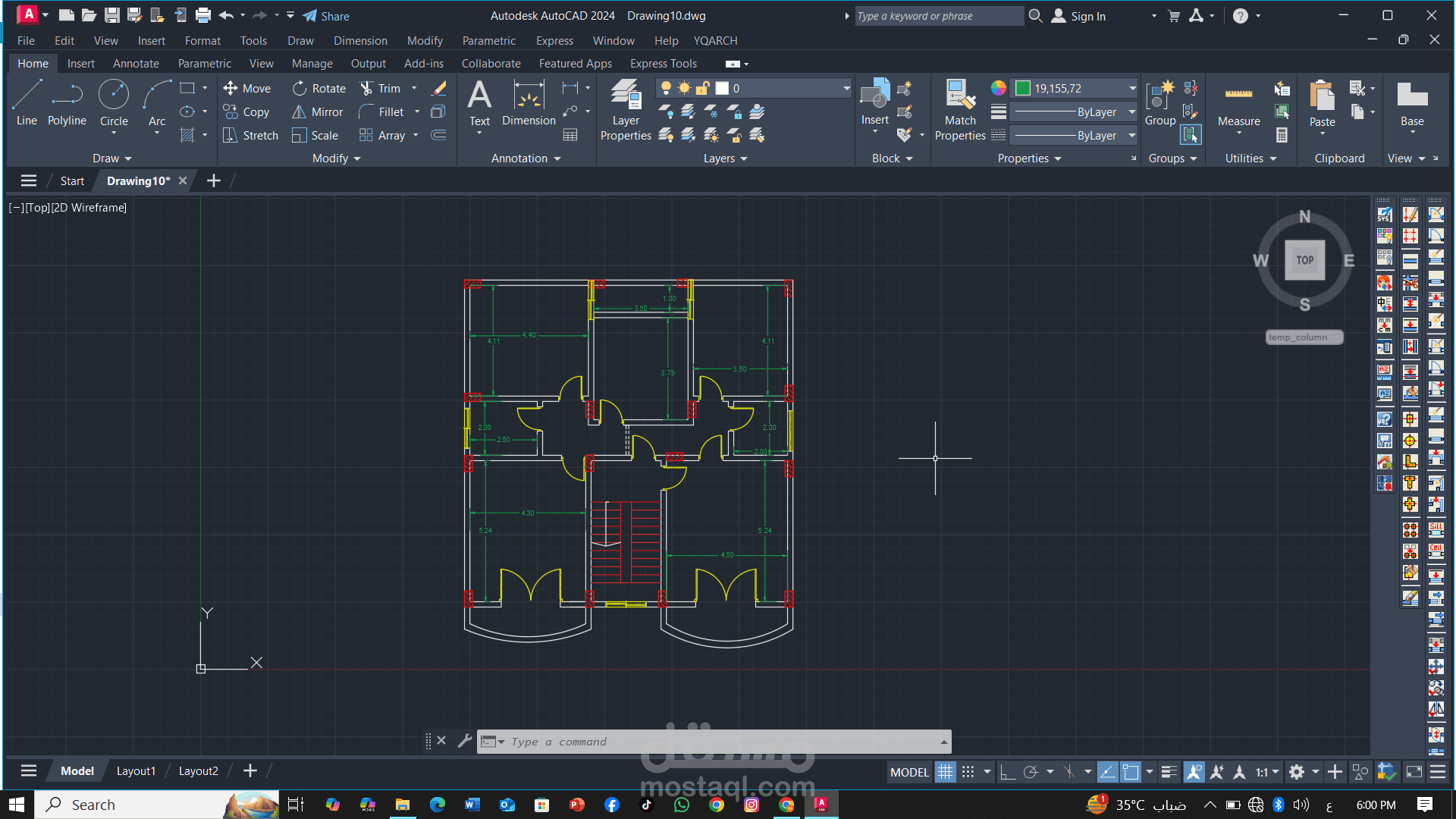Screen dimensions: 1456x819
Task: Use the Trim tool
Action: [380, 89]
